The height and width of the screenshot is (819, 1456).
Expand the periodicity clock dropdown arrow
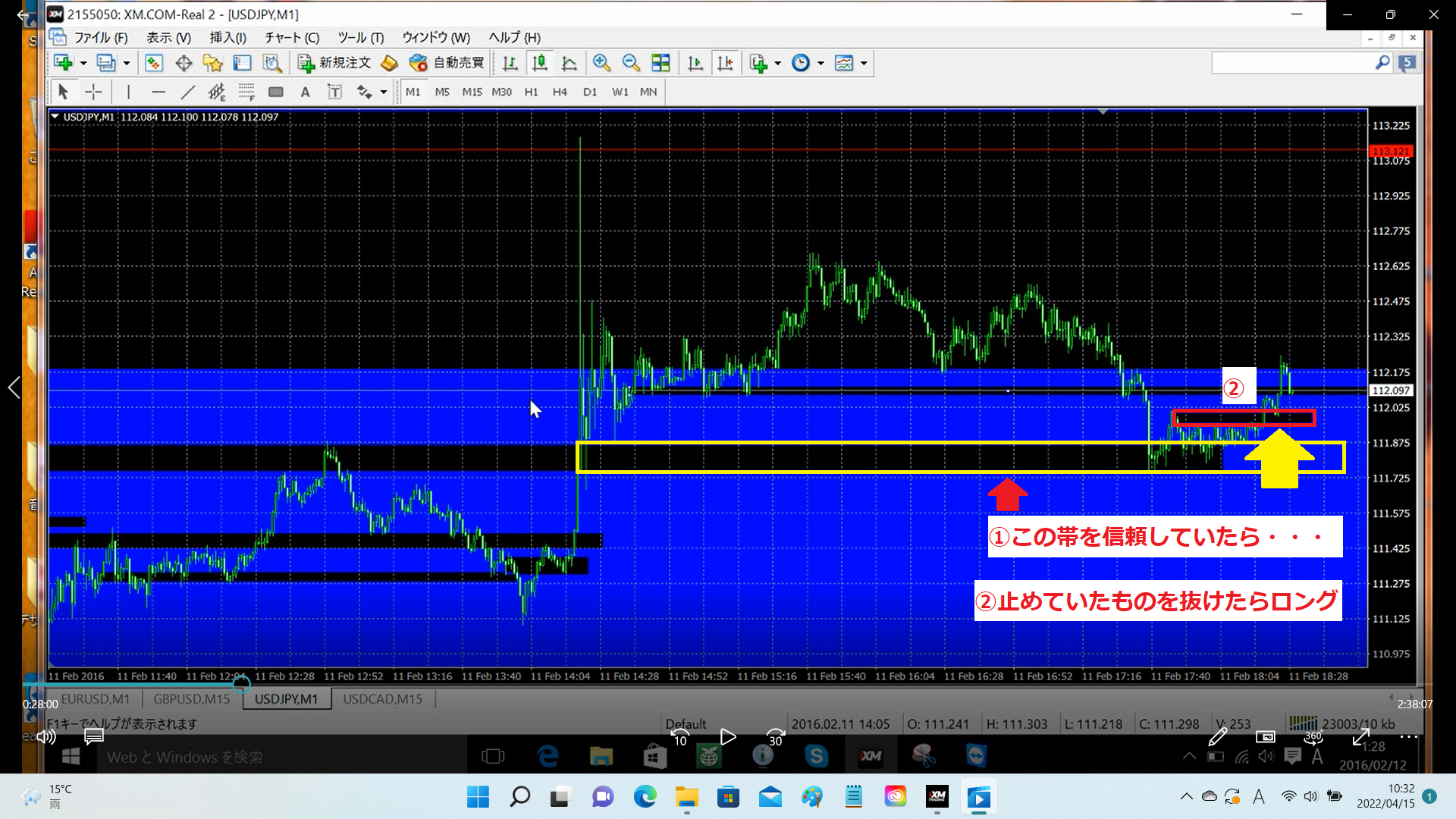coord(821,64)
